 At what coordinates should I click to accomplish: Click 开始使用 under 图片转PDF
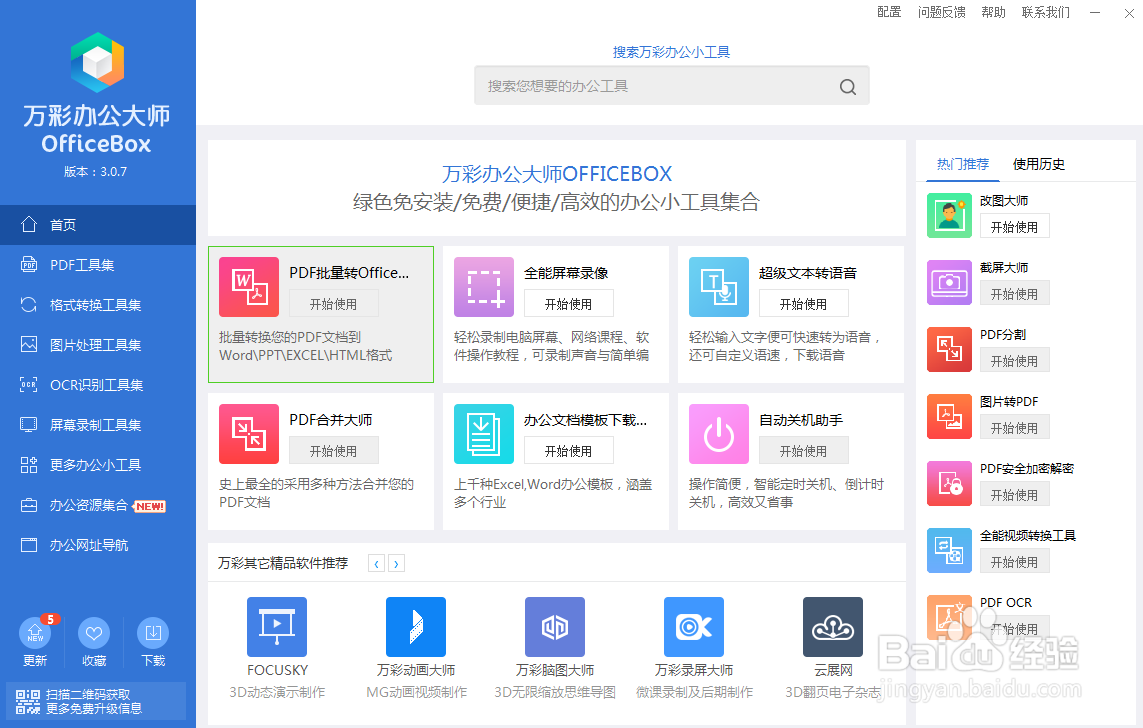tap(1015, 428)
